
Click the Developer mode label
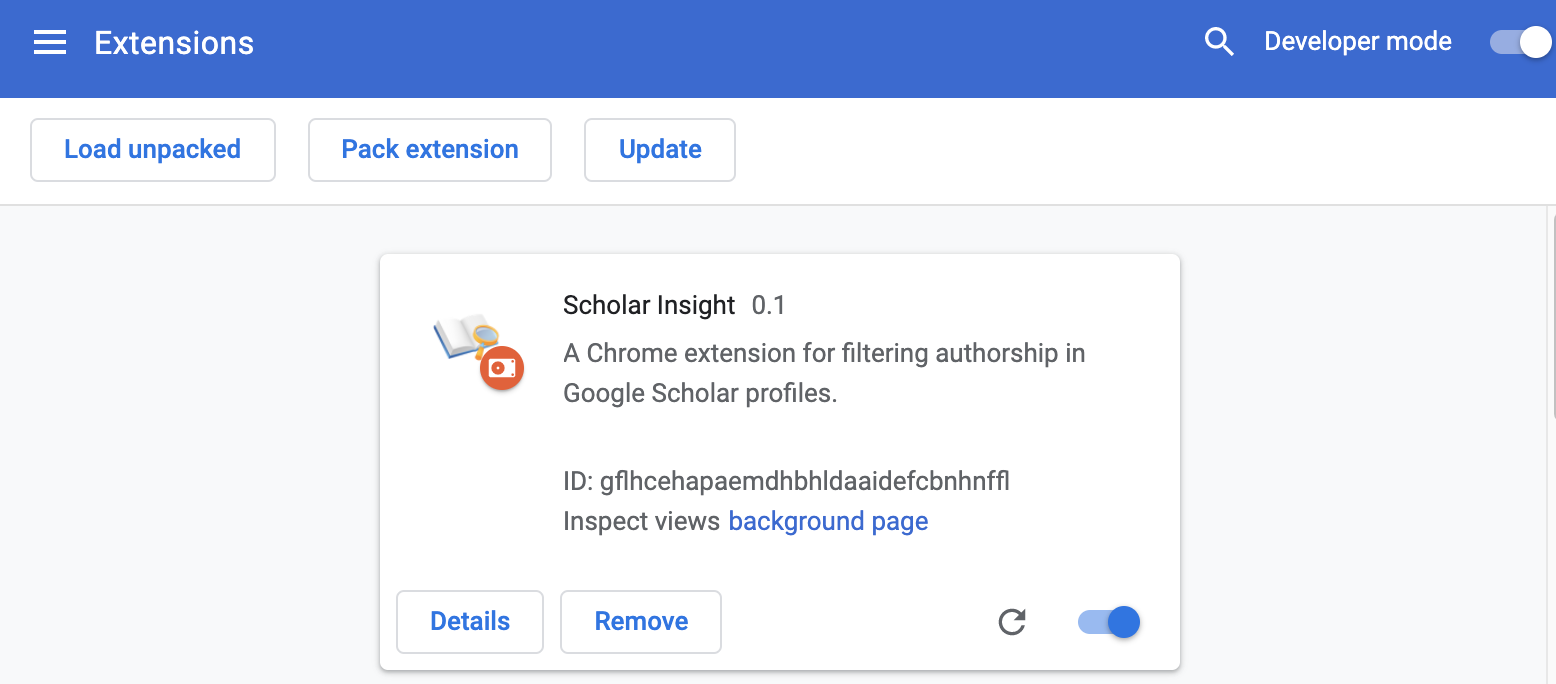(x=1358, y=42)
